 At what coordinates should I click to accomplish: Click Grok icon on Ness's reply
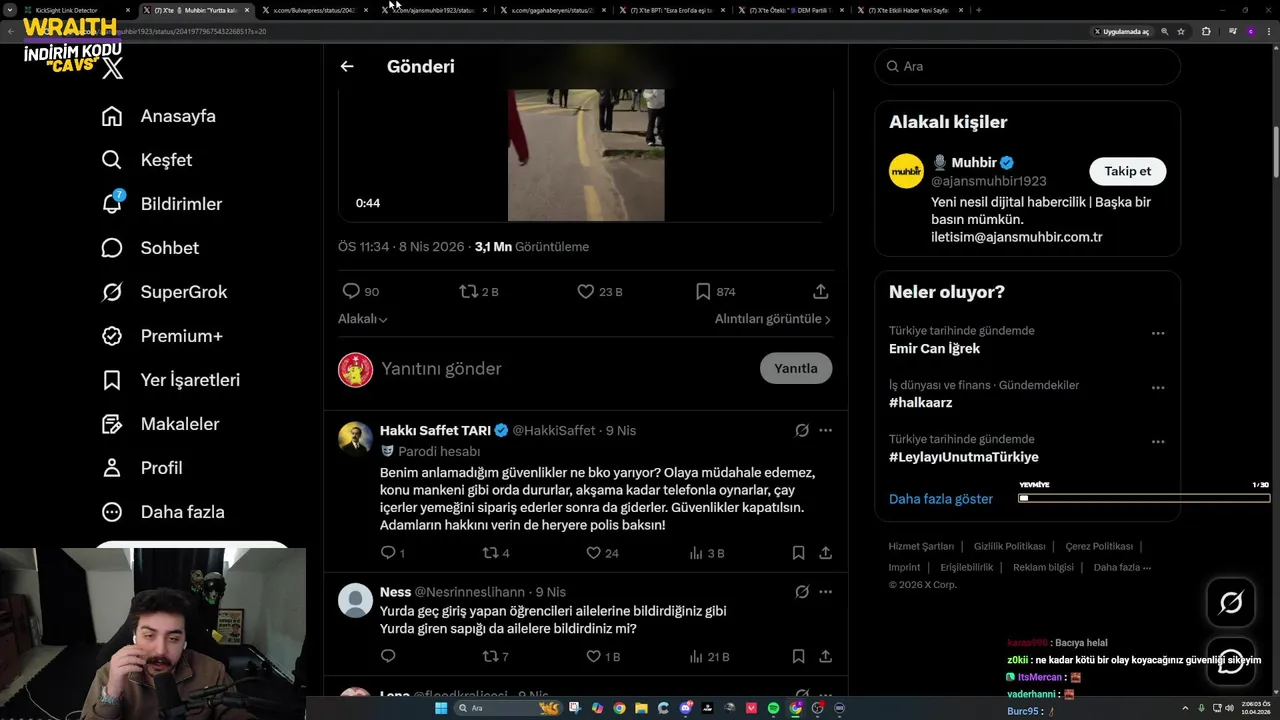[802, 592]
